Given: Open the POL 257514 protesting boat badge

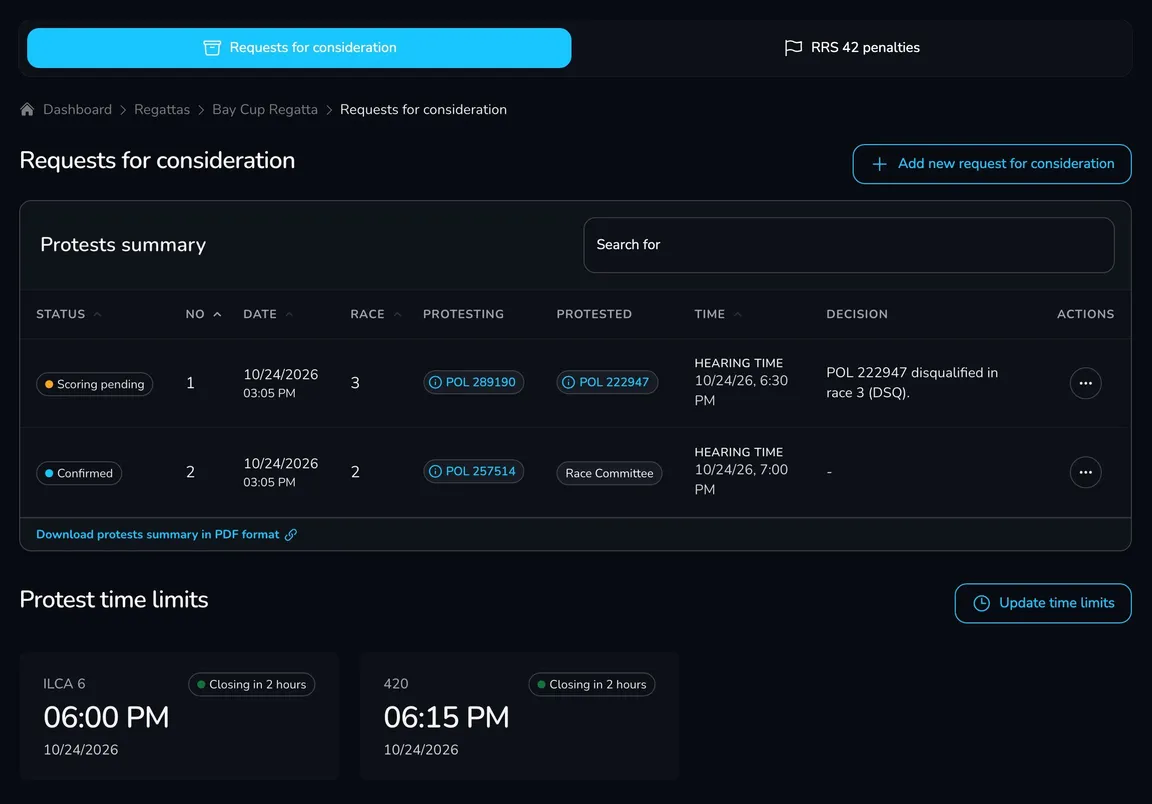Looking at the screenshot, I should 473,471.
